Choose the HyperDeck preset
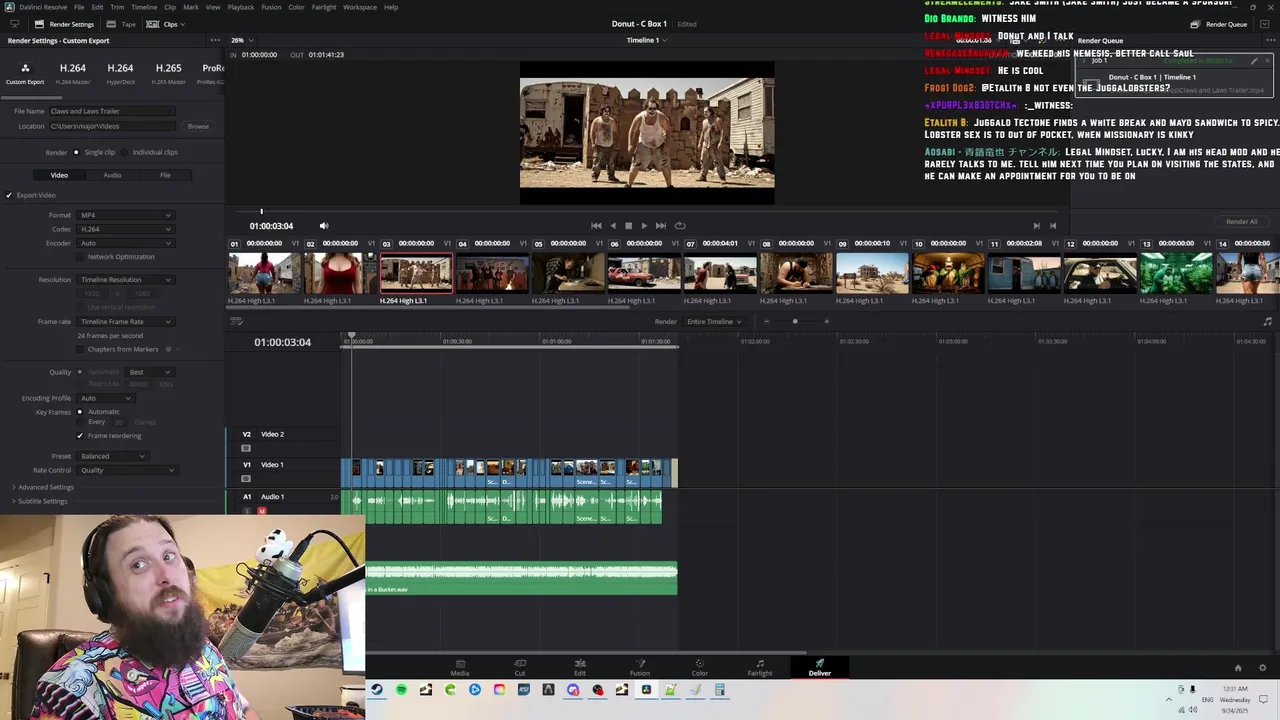 point(120,73)
